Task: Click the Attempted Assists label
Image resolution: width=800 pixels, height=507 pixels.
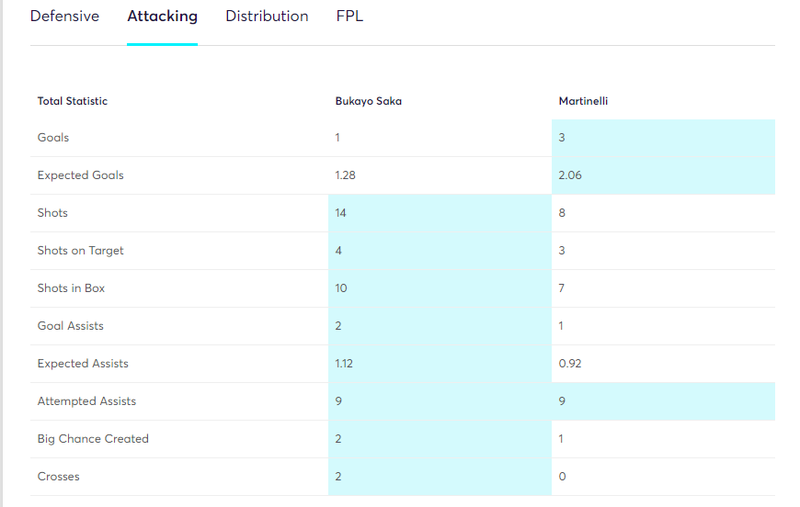Action: point(87,401)
